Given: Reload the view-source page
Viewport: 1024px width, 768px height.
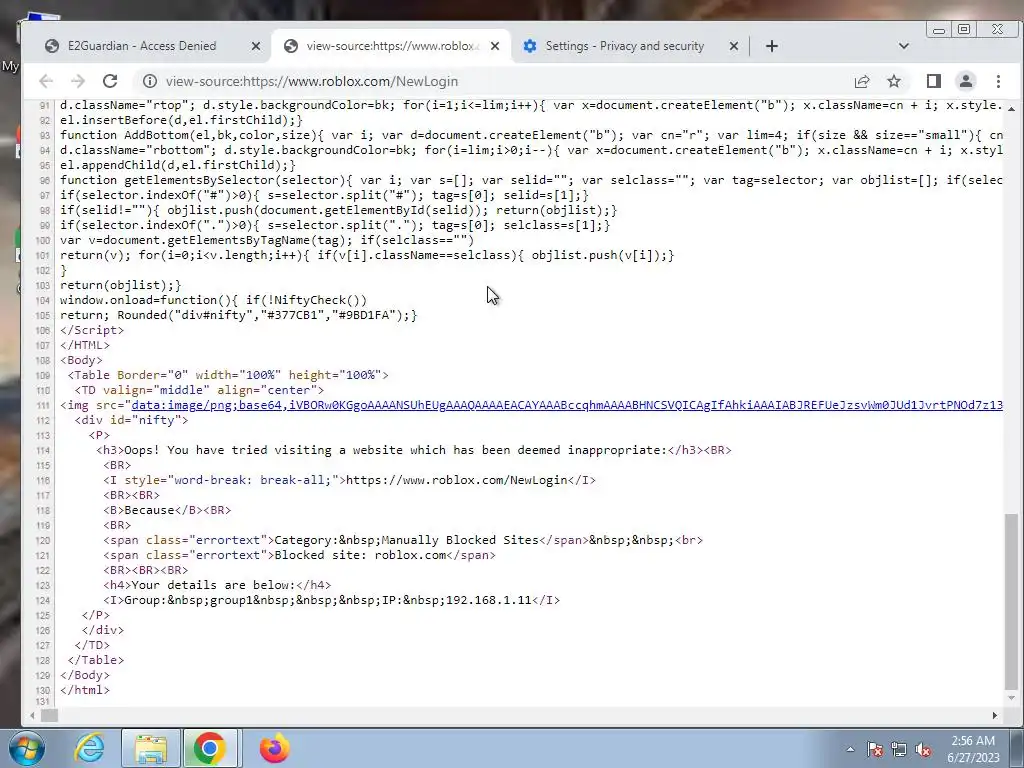Looking at the screenshot, I should (110, 81).
